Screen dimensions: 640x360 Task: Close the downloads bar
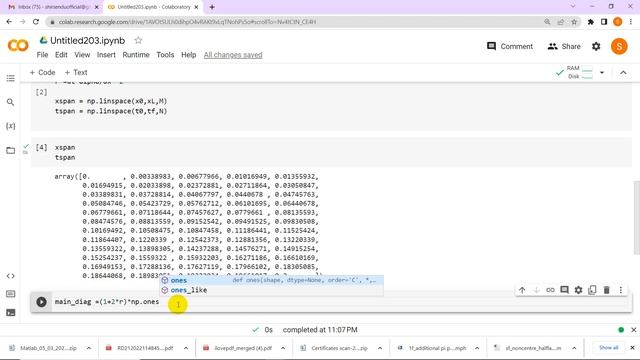point(632,348)
